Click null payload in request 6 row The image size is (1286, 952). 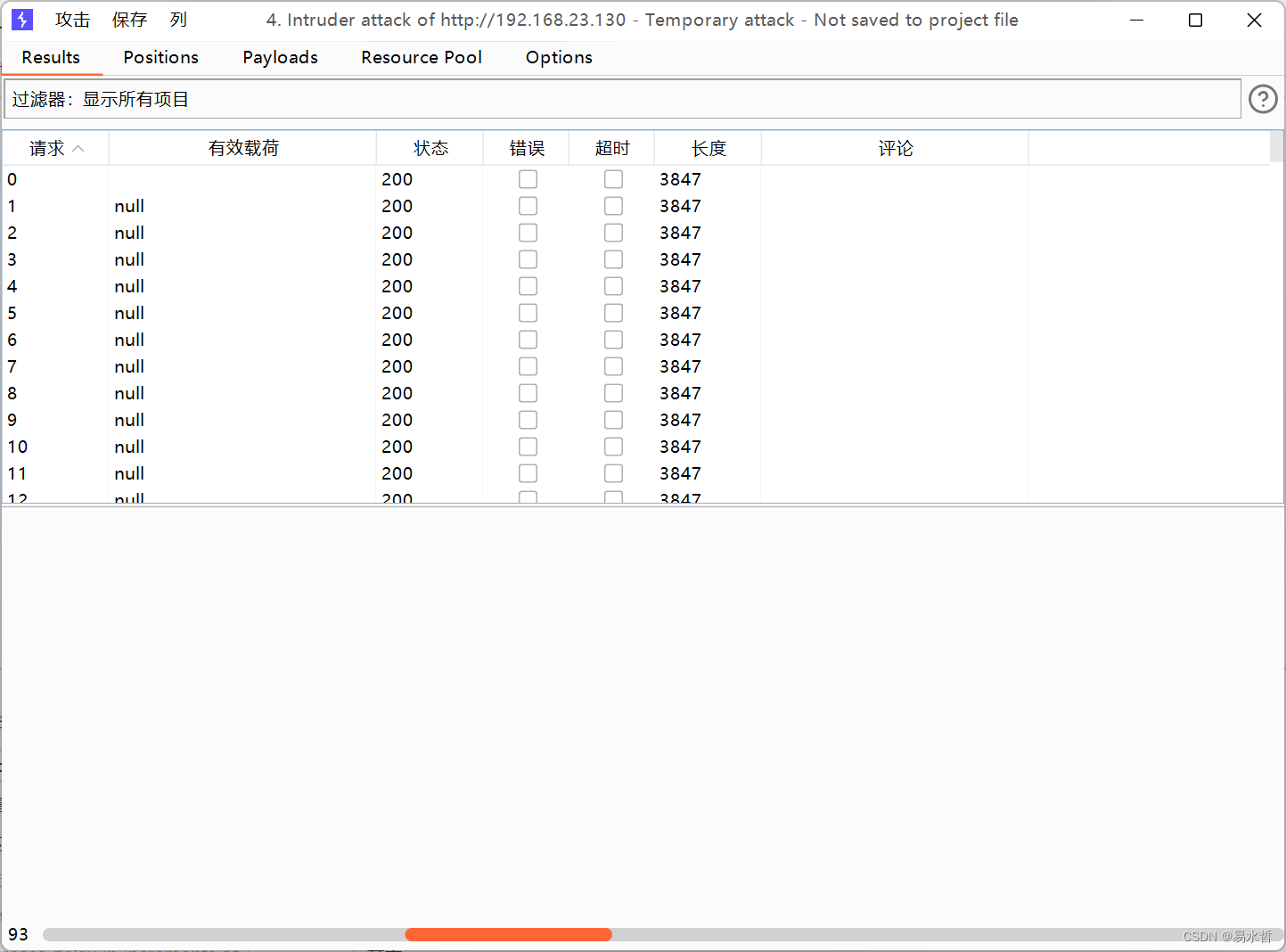point(129,340)
